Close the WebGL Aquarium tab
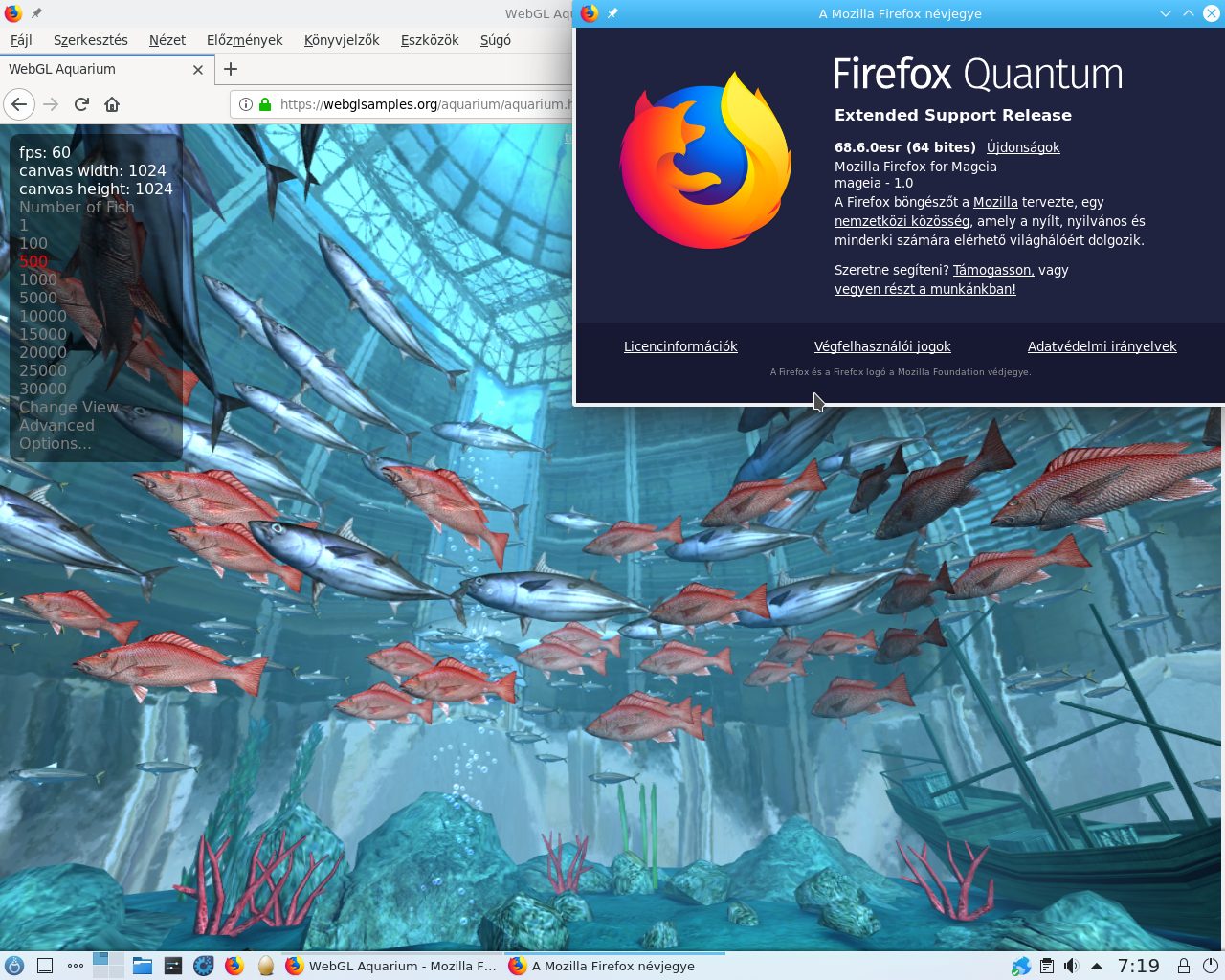Screen dimensions: 1225x980 [x=198, y=70]
